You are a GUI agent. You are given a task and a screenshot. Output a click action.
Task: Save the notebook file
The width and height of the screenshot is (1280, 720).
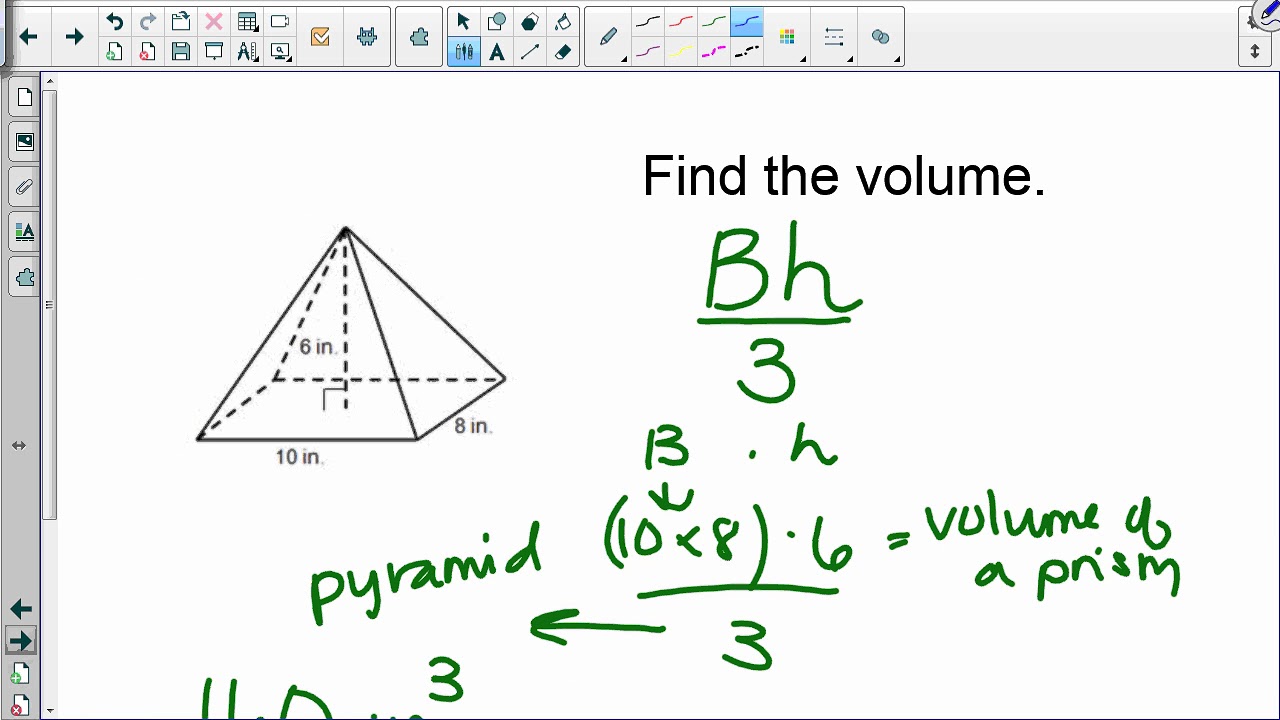(x=180, y=52)
